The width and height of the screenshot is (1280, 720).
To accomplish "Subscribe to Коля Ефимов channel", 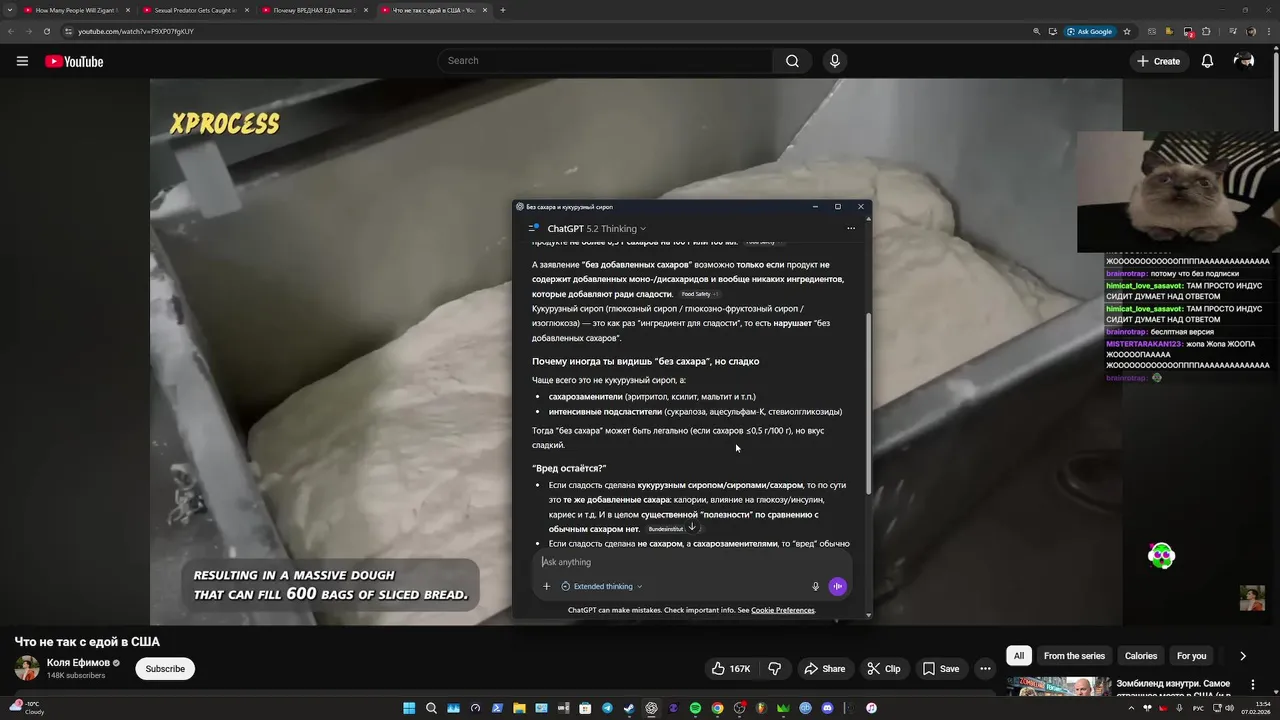I will click(x=165, y=669).
